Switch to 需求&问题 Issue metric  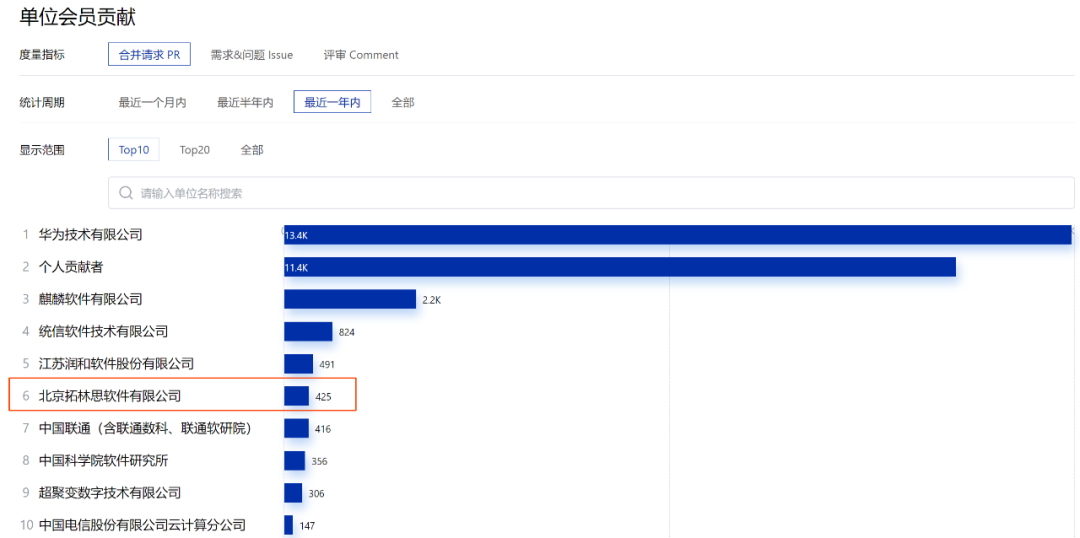pyautogui.click(x=252, y=55)
